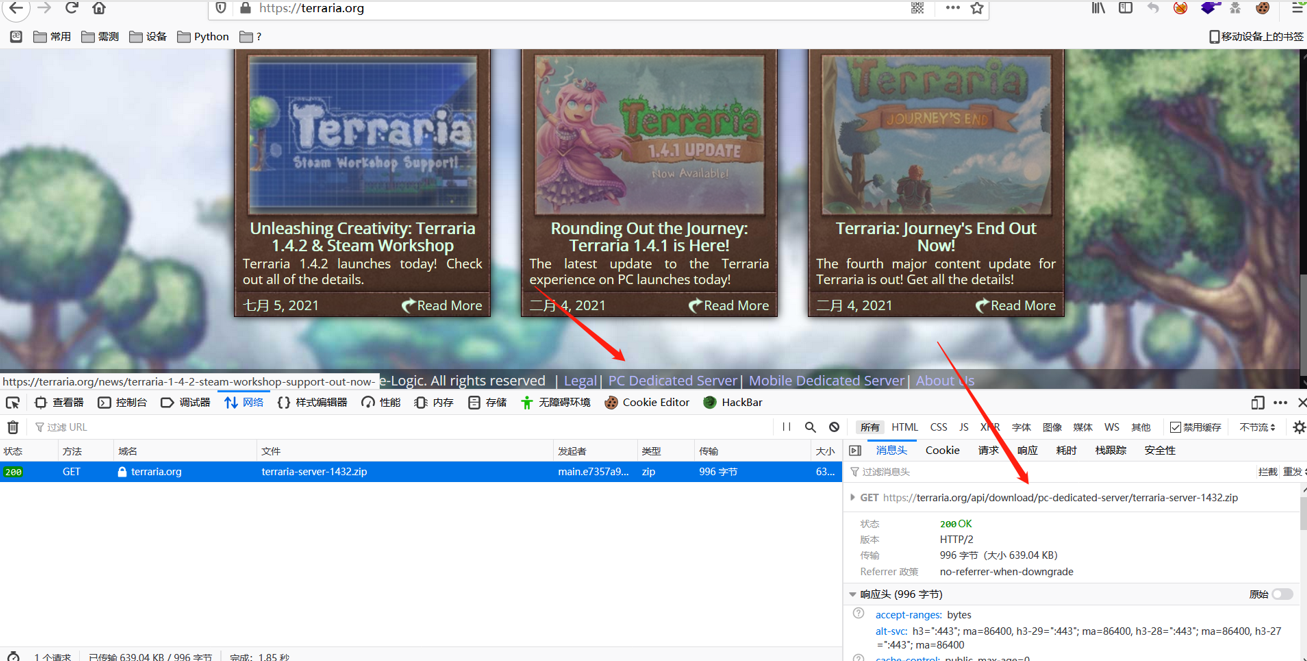Click the 拦截 block button
1307x661 pixels.
pos(1267,472)
